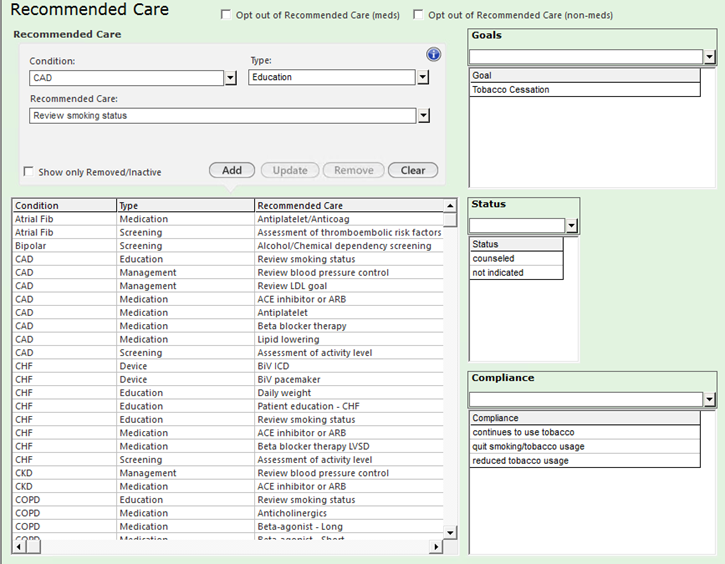Viewport: 725px width, 564px height.
Task: Select CAD Education Review smoking status row
Action: click(x=228, y=259)
